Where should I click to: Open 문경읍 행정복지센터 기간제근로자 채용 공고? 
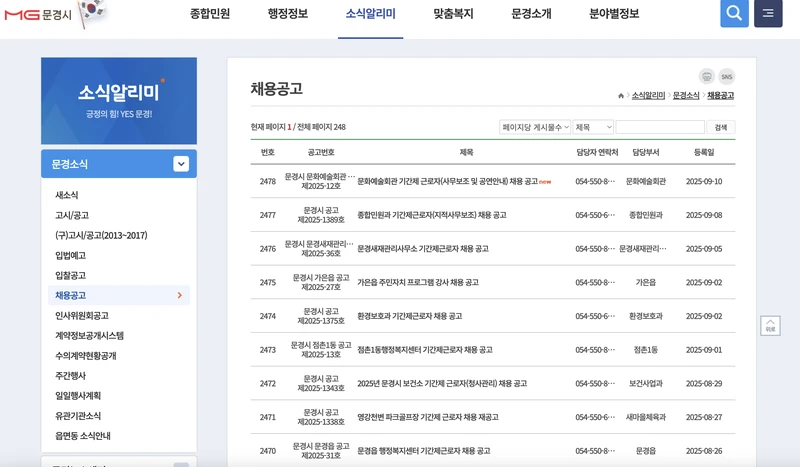423,451
